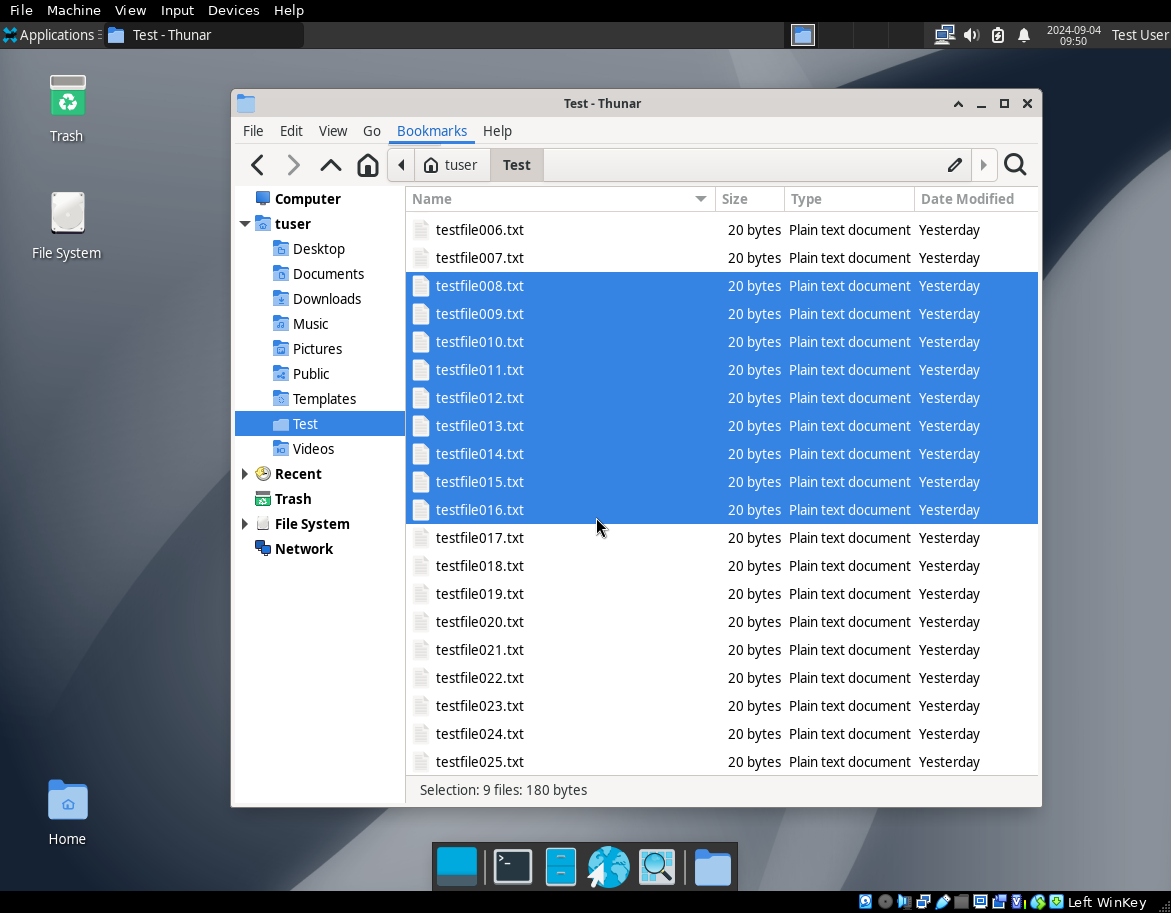Open the file cabinet icon in dock
This screenshot has width=1171, height=913.
(560, 867)
